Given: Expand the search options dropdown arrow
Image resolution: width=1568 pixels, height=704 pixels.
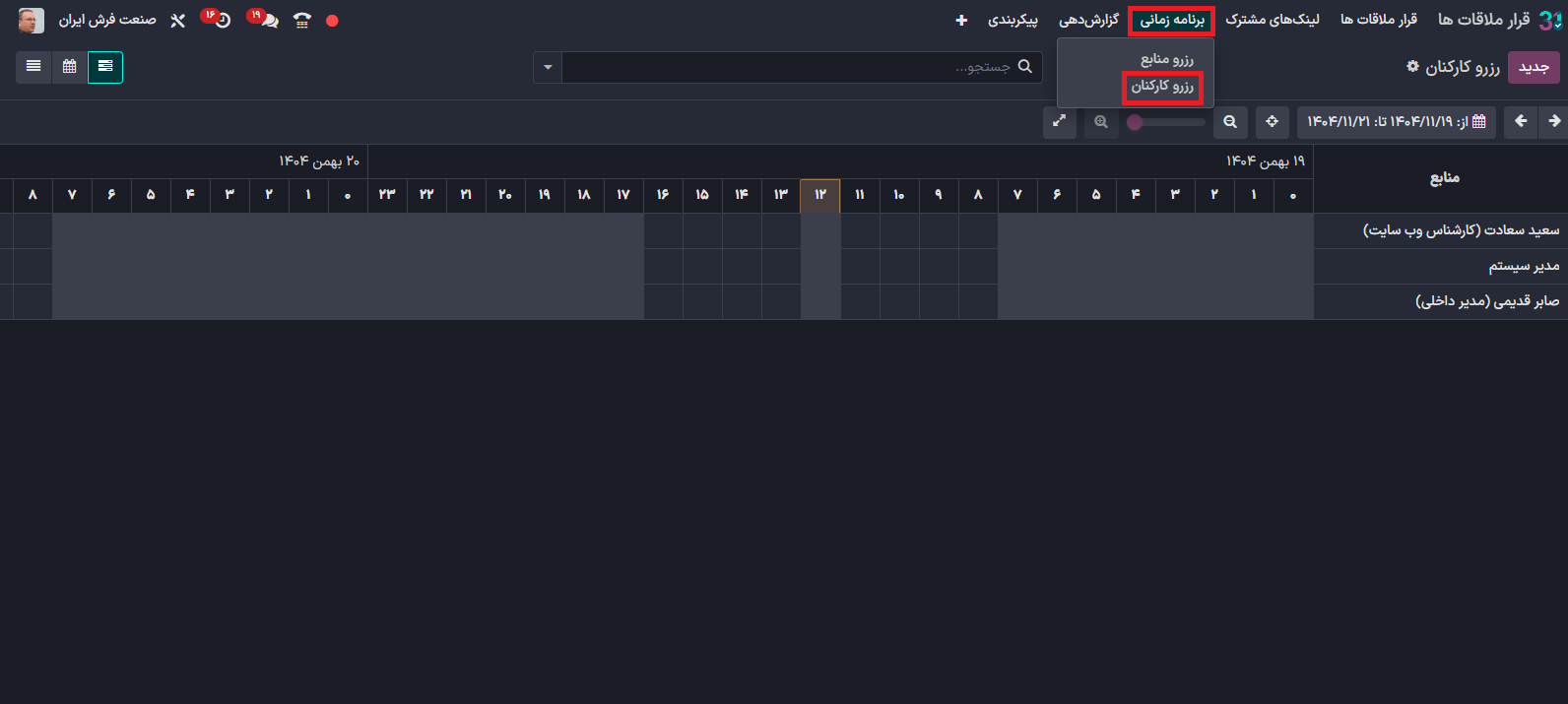Looking at the screenshot, I should (x=548, y=68).
